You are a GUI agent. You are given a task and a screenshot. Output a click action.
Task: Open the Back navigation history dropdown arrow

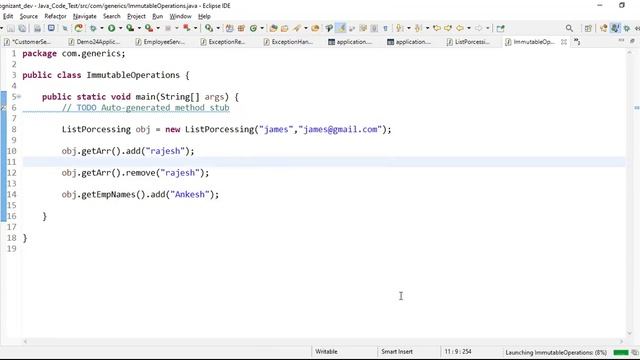pyautogui.click(x=469, y=28)
